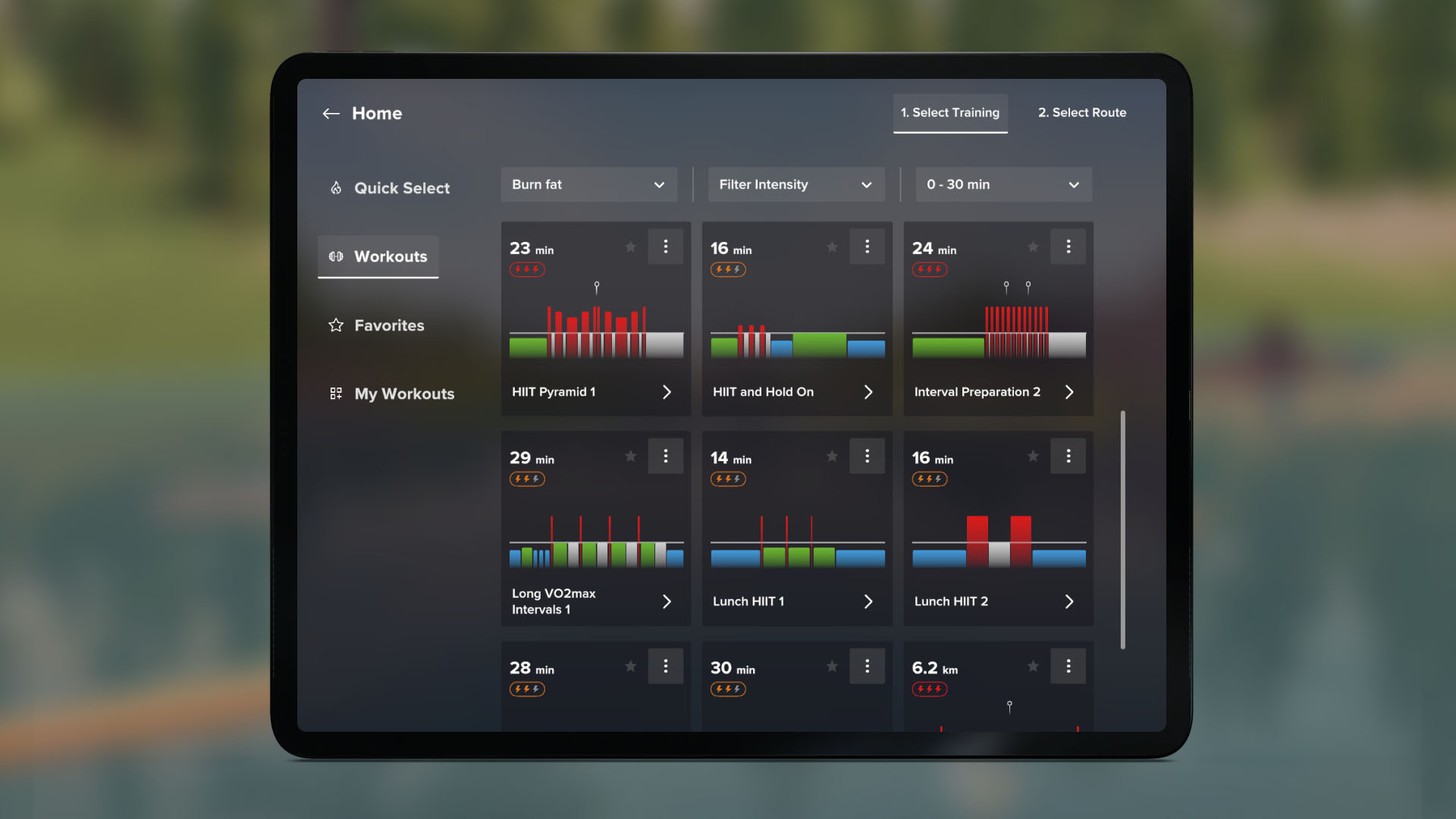
Task: Click the intensity badge on HIIT and Hold On
Action: pyautogui.click(x=728, y=269)
